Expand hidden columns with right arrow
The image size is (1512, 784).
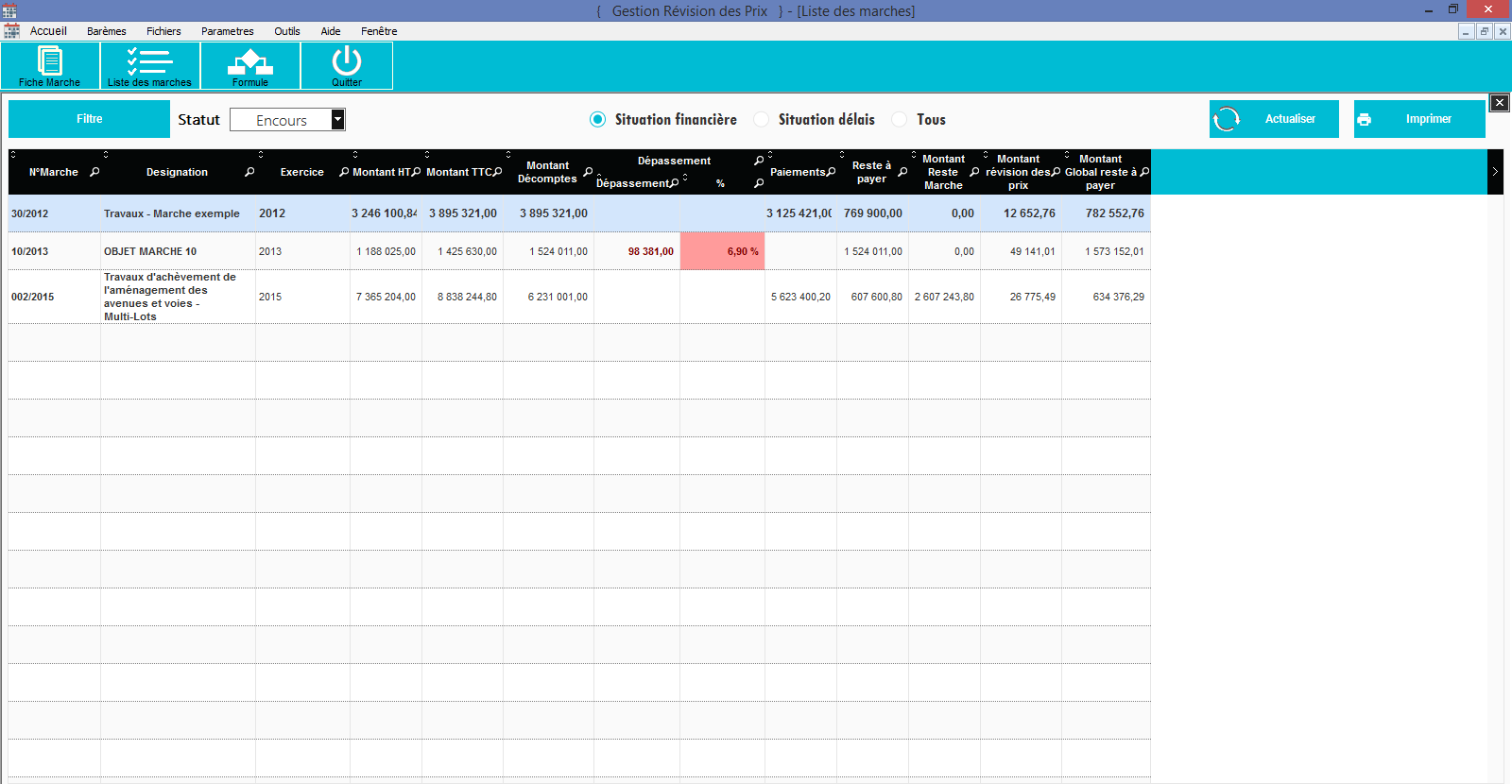point(1495,172)
